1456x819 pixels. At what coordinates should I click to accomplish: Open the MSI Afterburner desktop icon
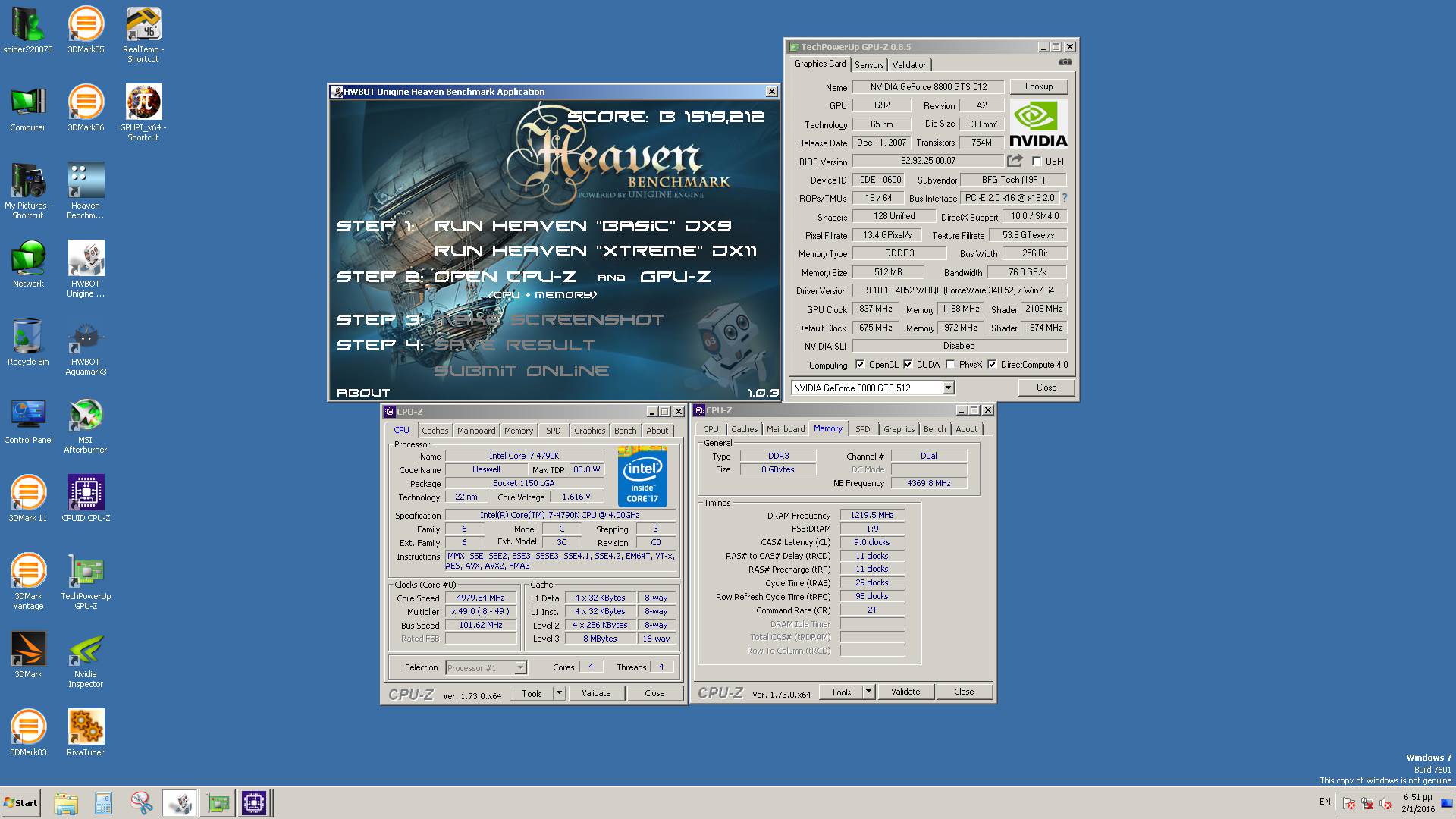coord(86,425)
